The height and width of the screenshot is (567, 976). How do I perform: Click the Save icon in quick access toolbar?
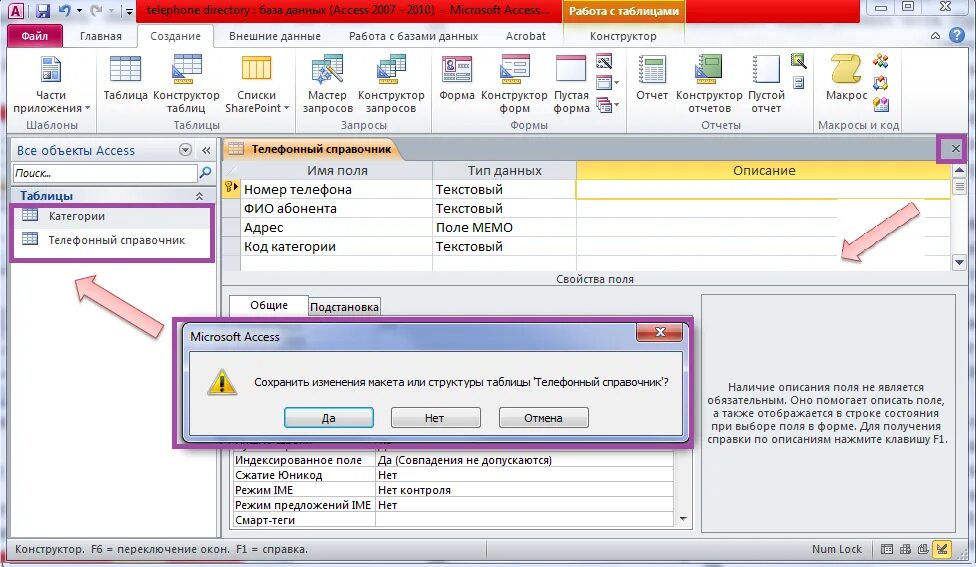[42, 11]
